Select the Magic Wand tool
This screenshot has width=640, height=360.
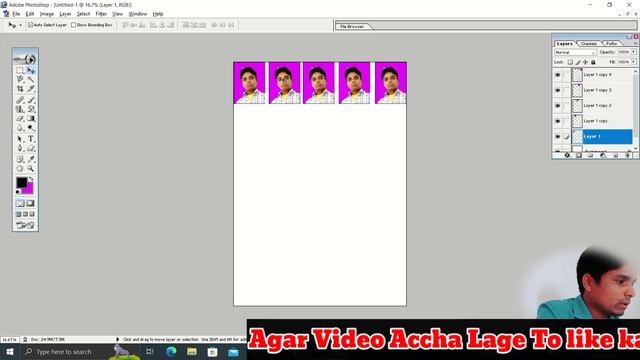click(x=31, y=80)
